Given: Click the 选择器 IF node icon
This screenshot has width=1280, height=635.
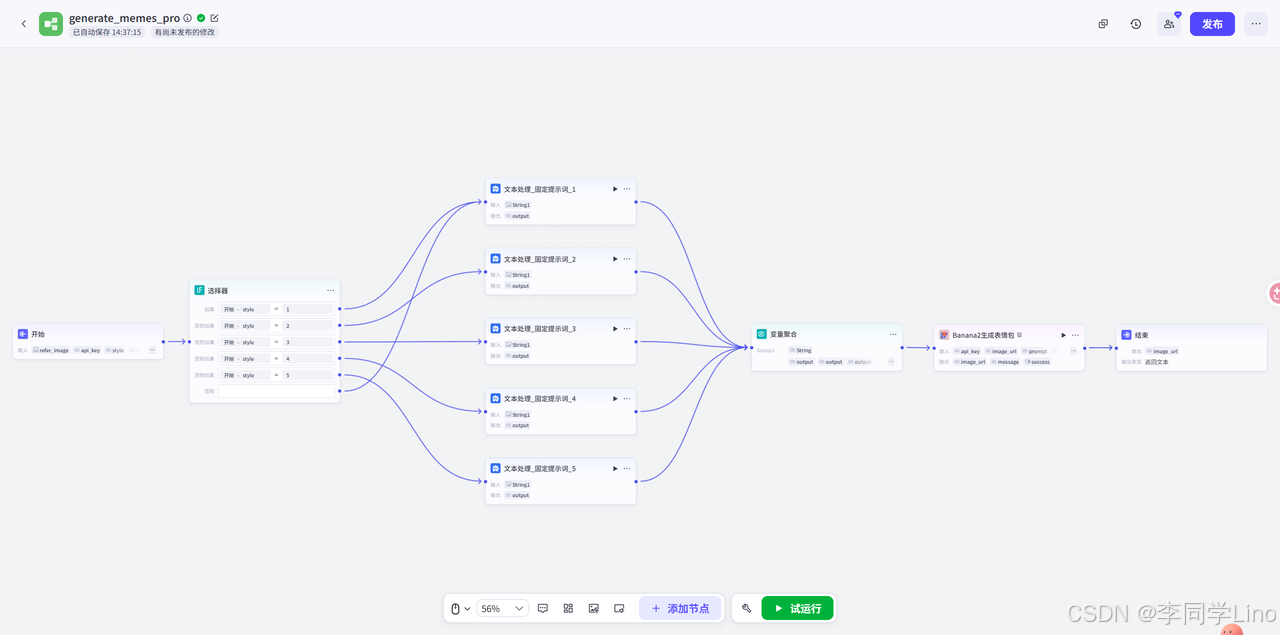Looking at the screenshot, I should click(x=199, y=290).
